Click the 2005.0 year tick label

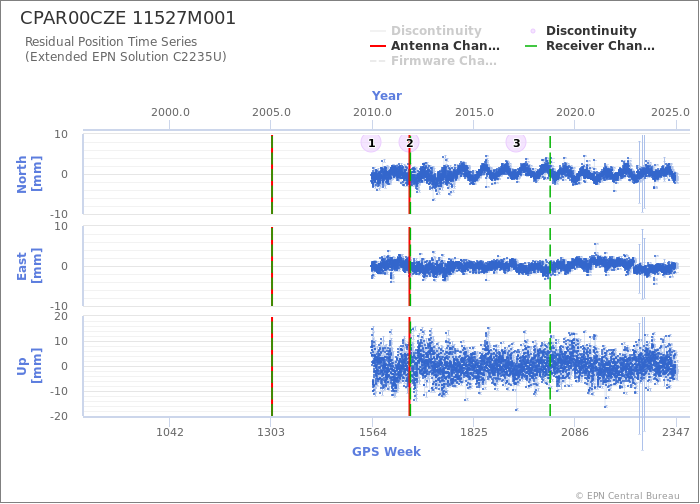pyautogui.click(x=271, y=112)
